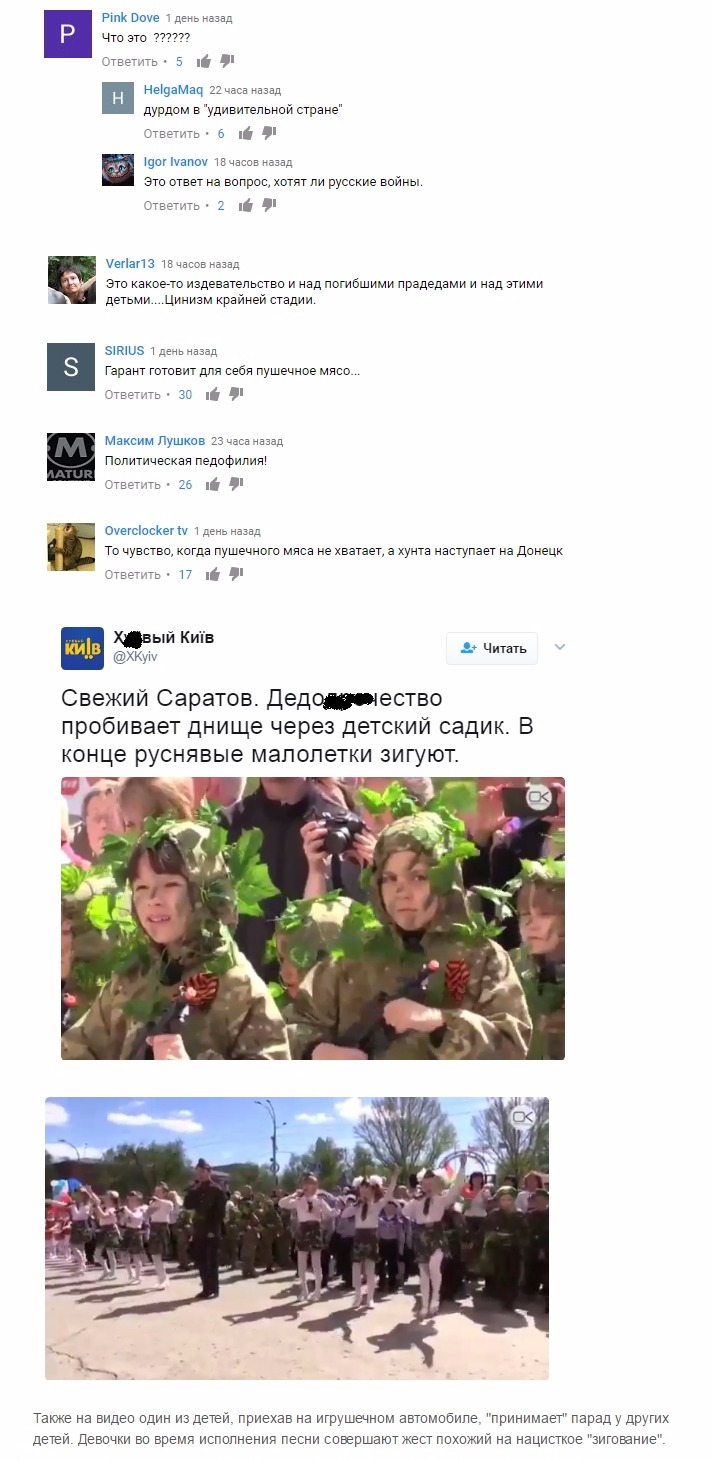Thumbs down the Максим Лушков comment

(236, 484)
